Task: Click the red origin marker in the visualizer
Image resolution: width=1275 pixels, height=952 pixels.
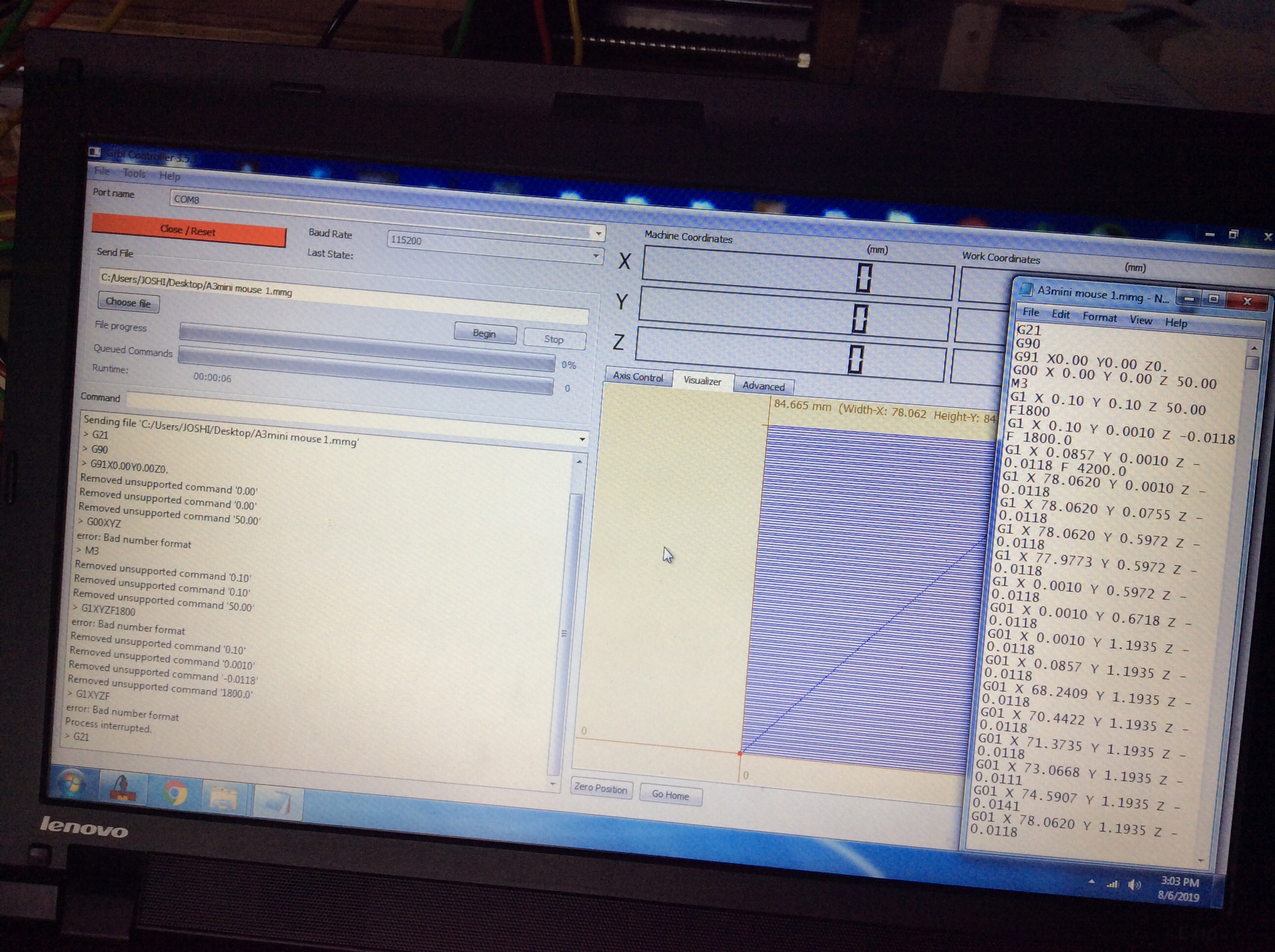Action: pos(740,753)
